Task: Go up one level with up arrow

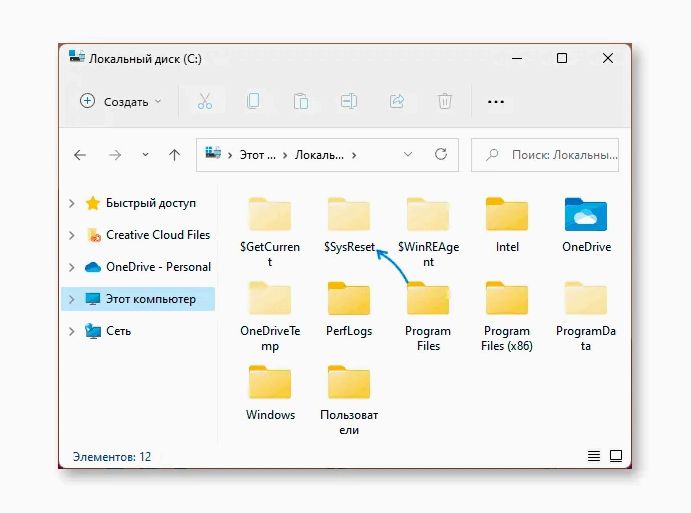Action: click(175, 155)
